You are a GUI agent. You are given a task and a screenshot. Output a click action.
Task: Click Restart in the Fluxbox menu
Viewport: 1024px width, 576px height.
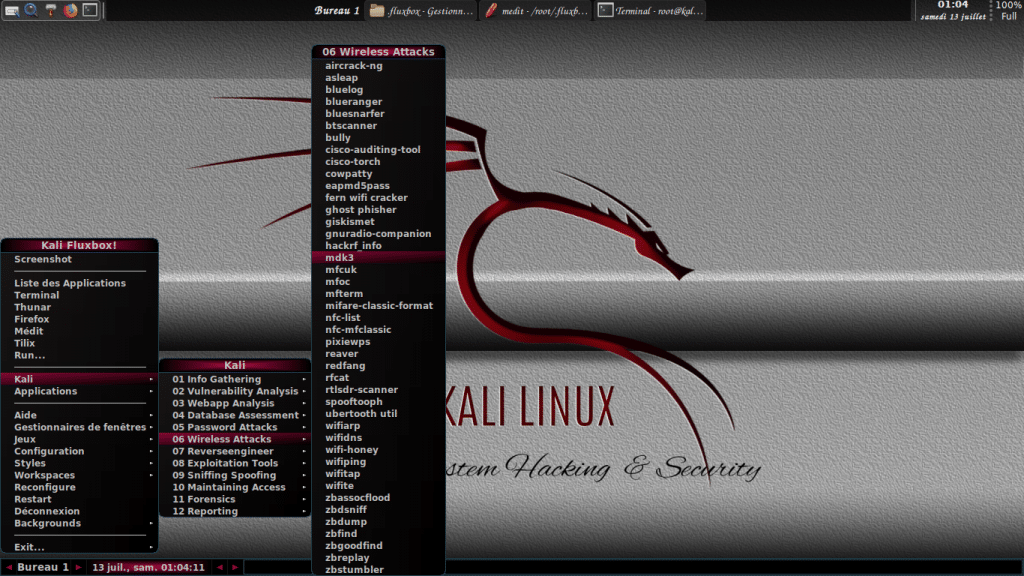[x=80, y=499]
